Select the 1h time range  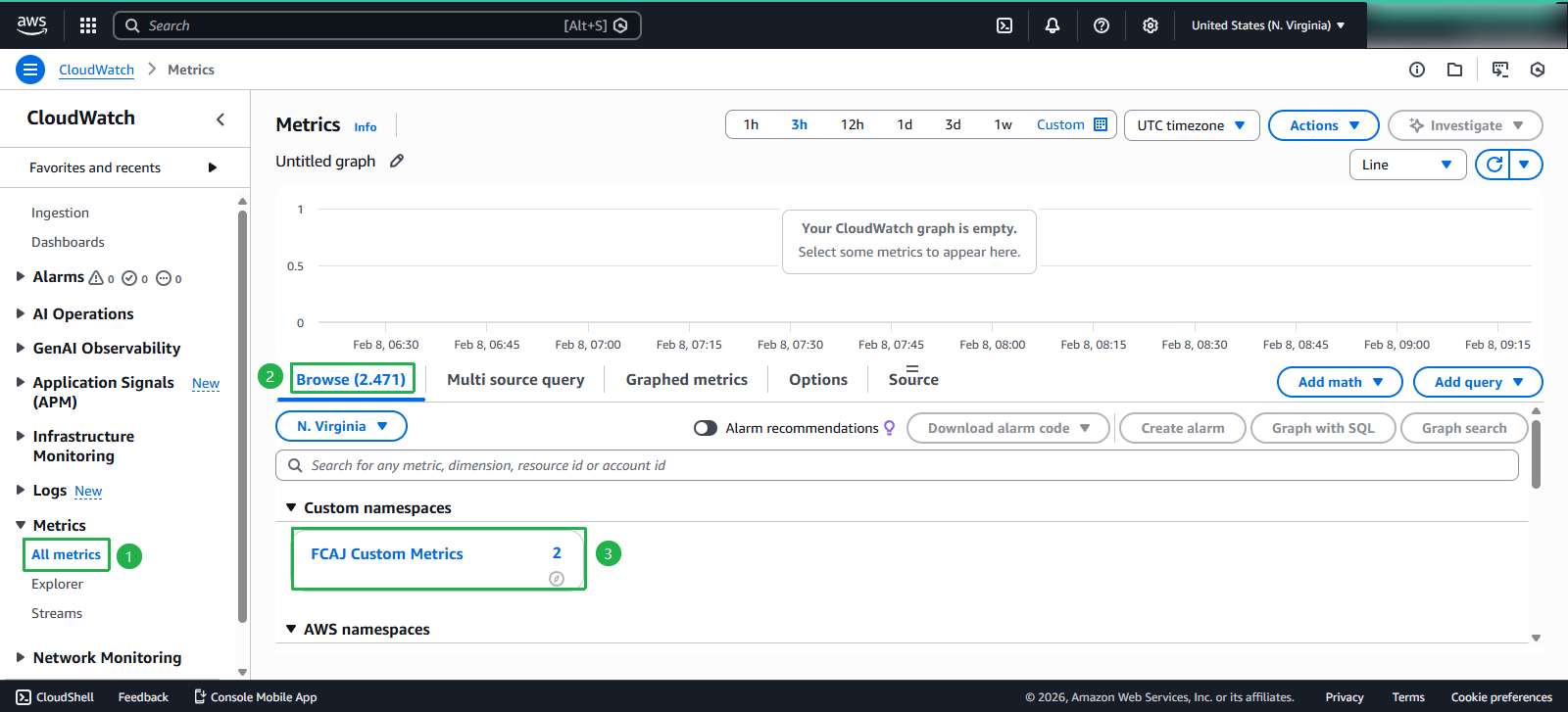751,124
